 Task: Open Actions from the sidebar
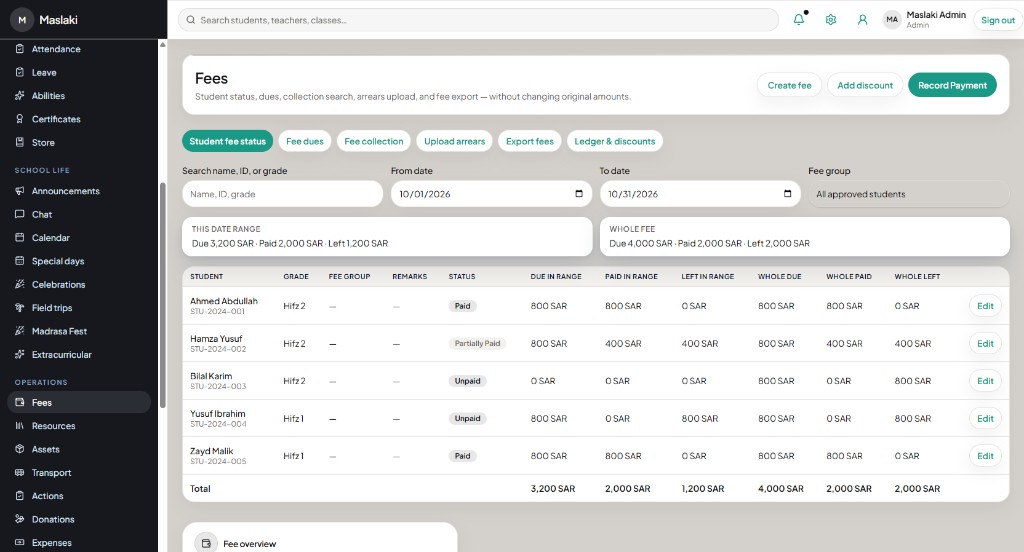pyautogui.click(x=80, y=496)
